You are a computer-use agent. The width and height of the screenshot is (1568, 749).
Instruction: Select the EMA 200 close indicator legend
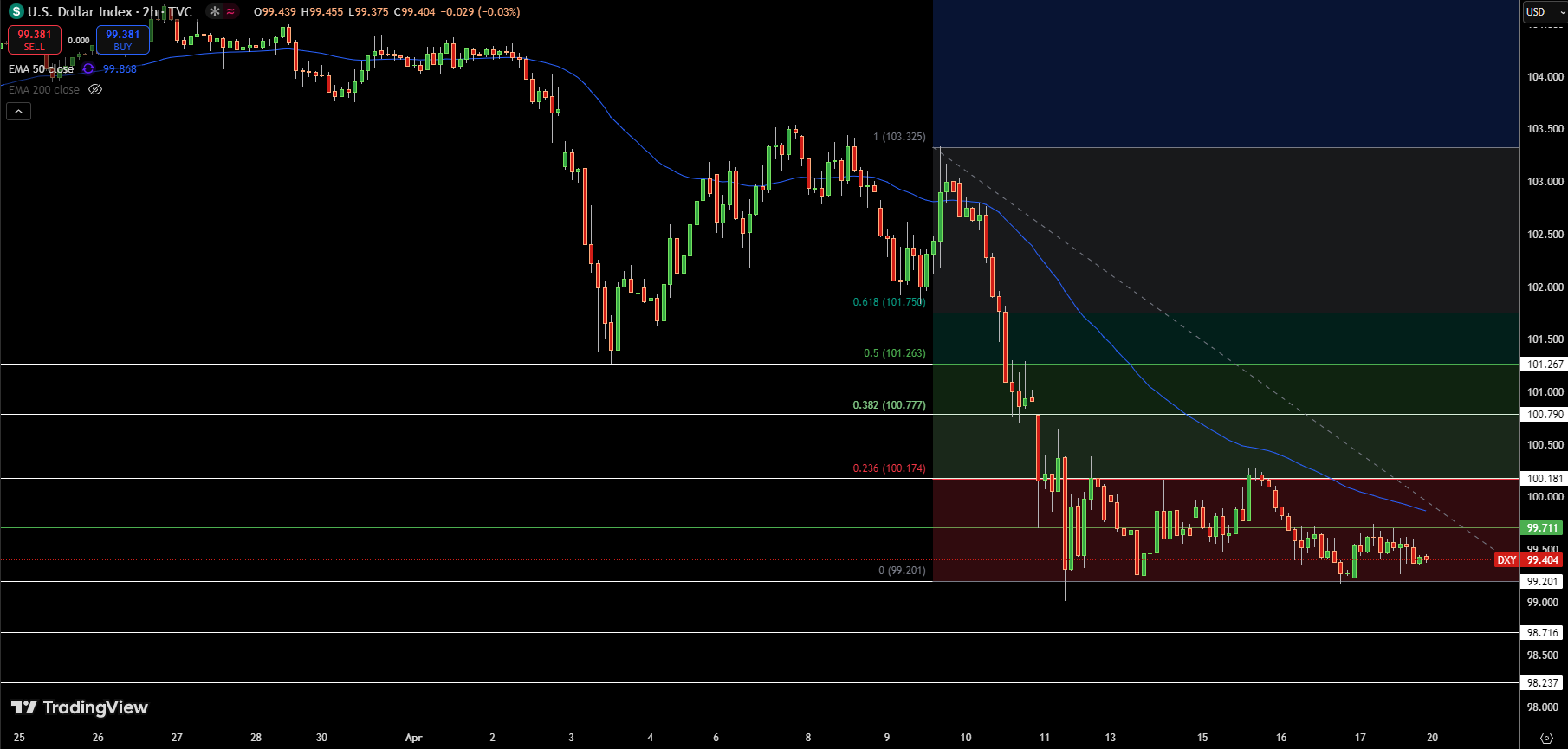pyautogui.click(x=43, y=89)
